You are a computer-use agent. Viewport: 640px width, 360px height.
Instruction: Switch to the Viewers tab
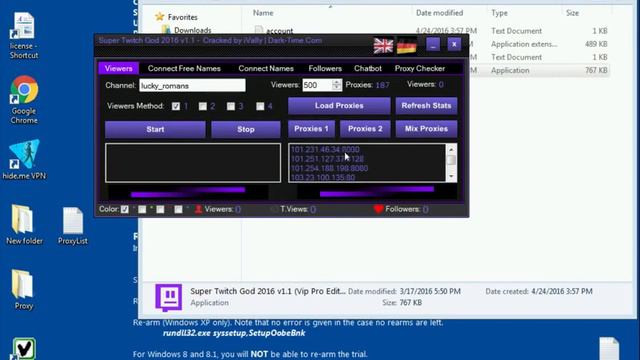tap(118, 68)
